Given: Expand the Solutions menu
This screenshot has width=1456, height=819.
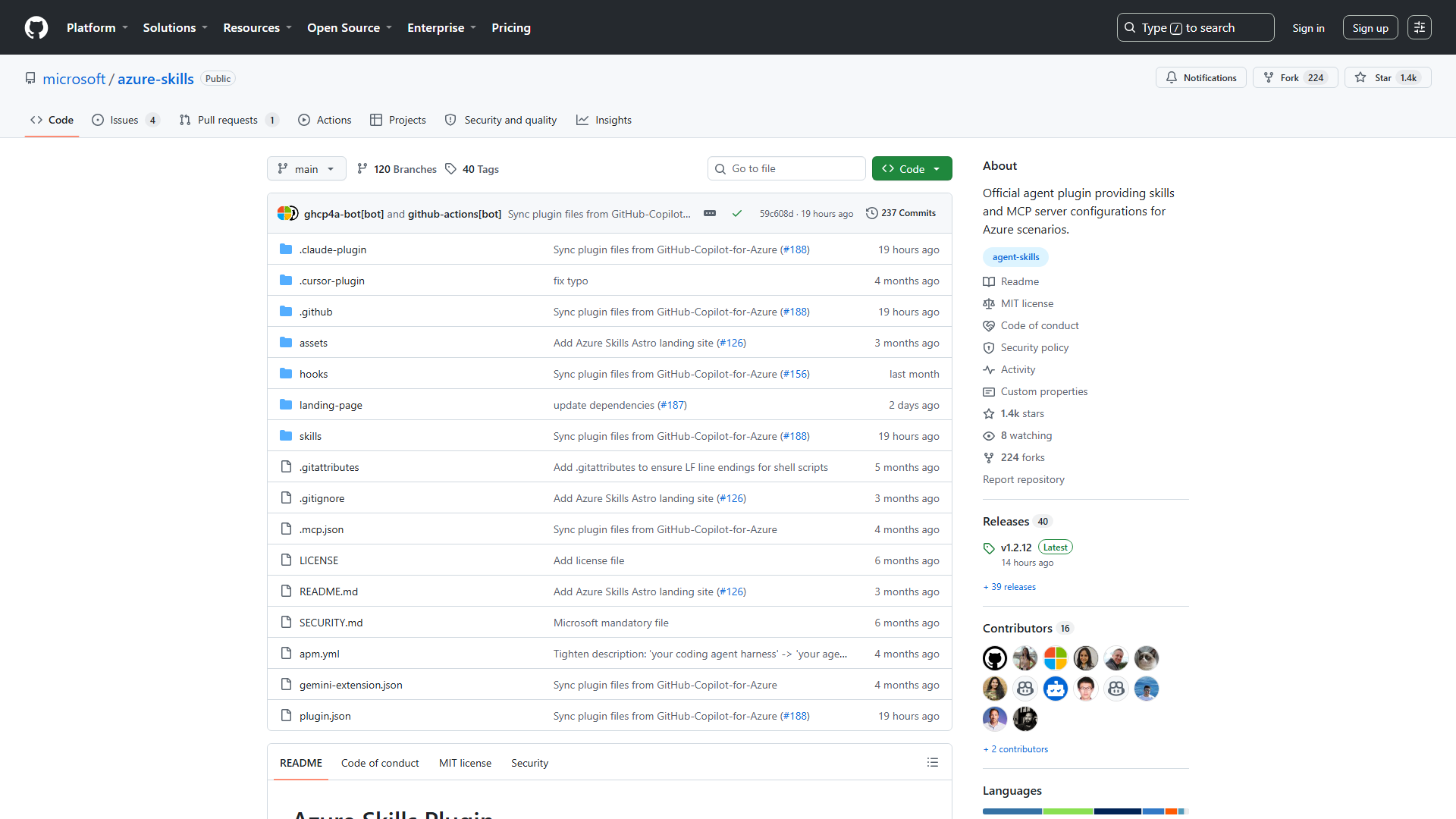Looking at the screenshot, I should tap(175, 27).
